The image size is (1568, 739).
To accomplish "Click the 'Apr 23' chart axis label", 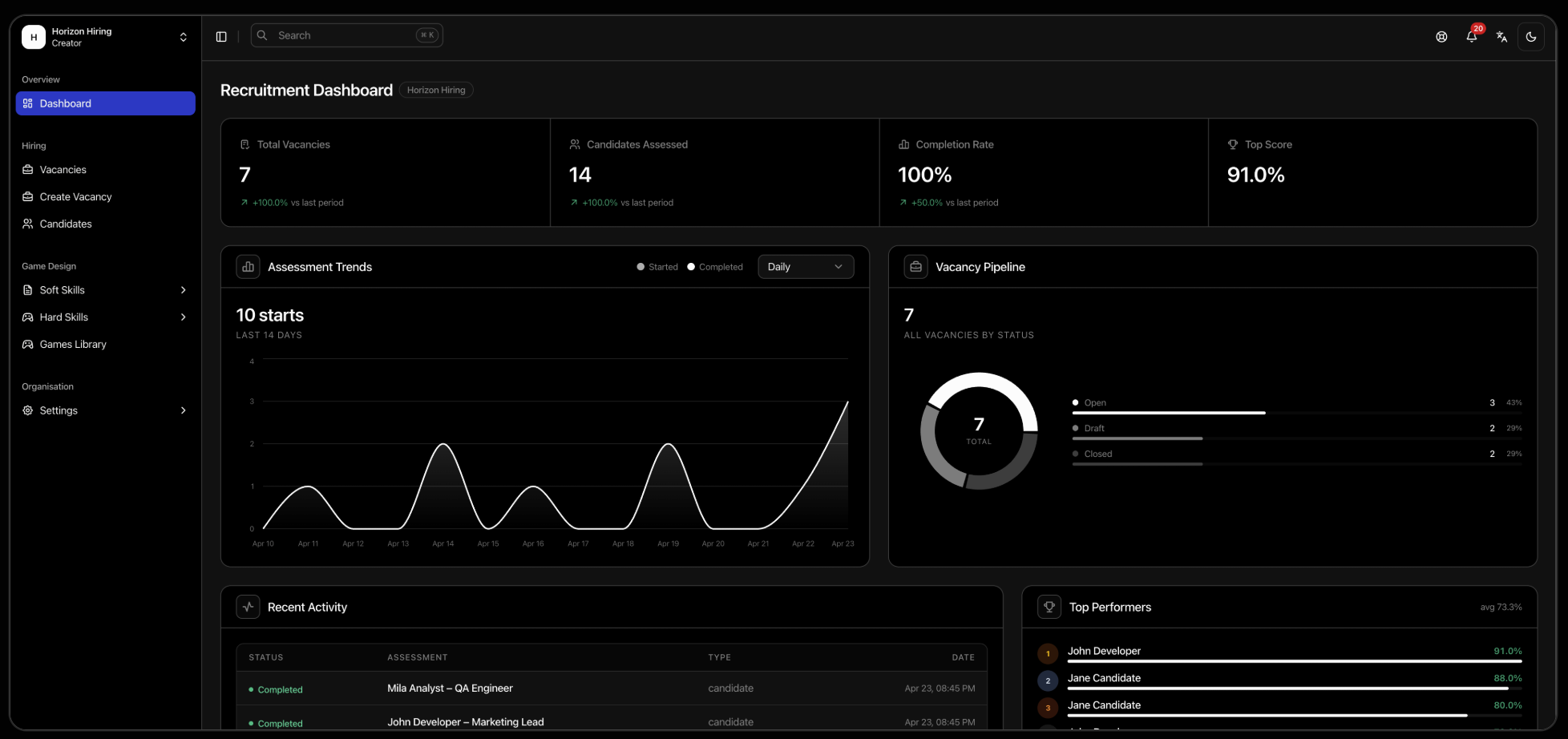I will [843, 543].
